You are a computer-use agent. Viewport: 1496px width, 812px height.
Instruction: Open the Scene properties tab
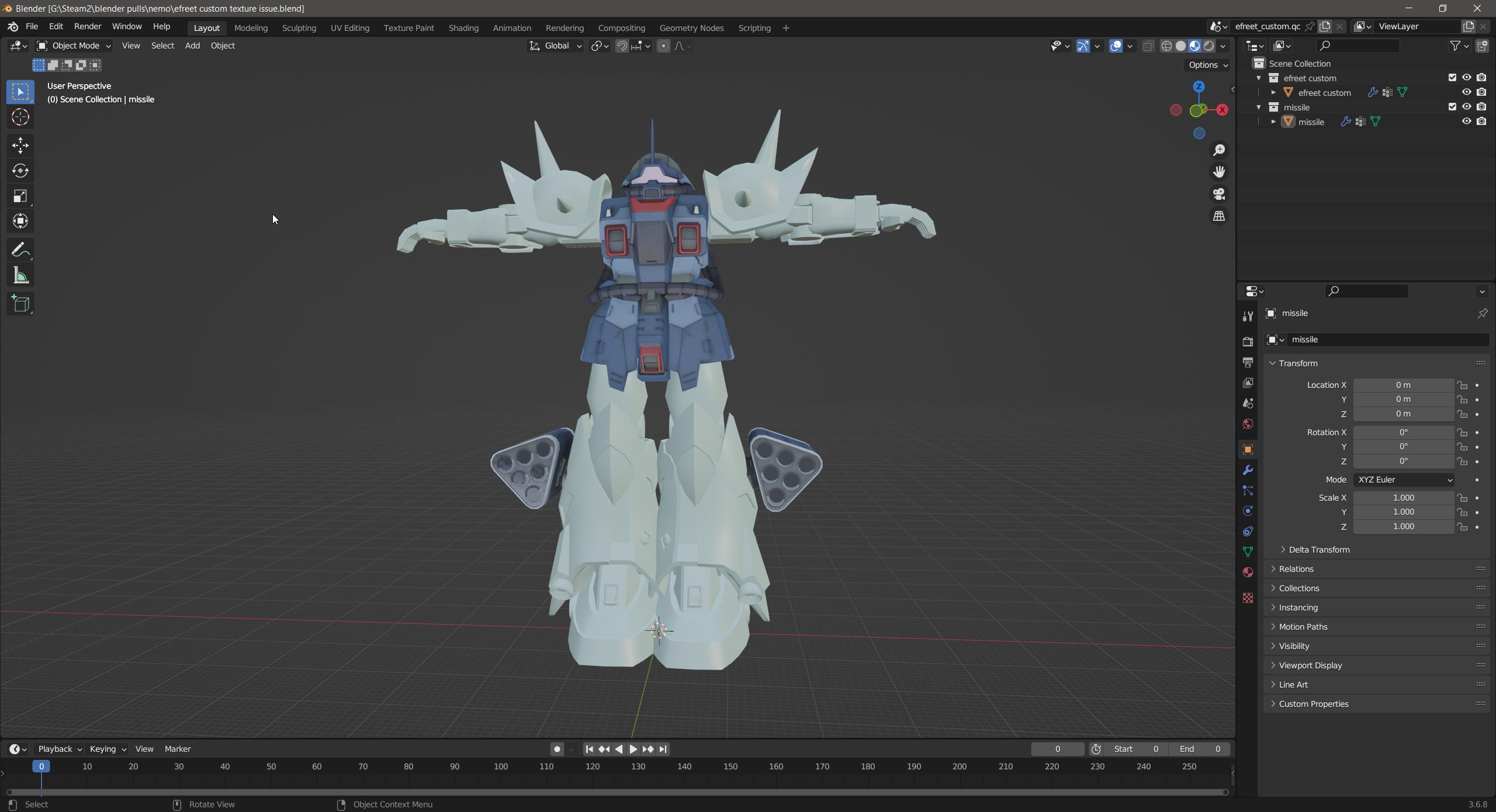tap(1248, 403)
